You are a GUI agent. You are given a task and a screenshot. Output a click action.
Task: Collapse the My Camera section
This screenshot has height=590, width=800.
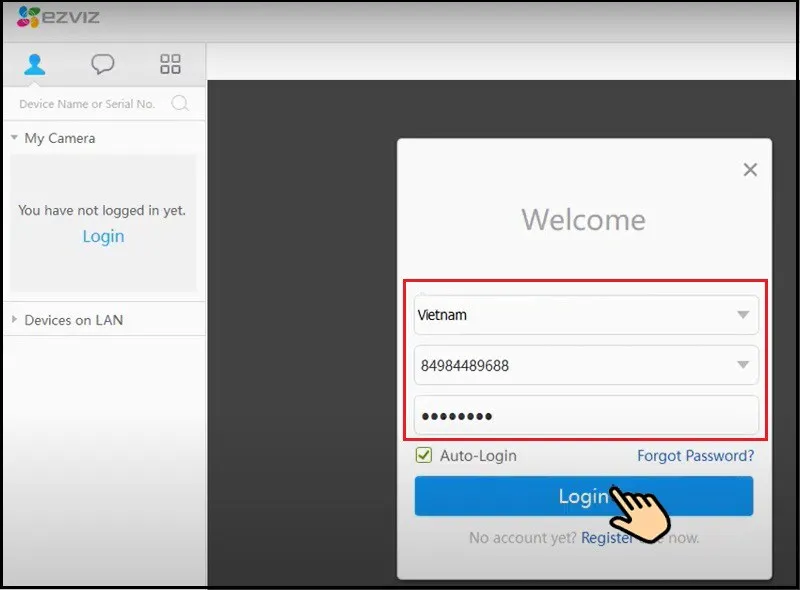point(15,138)
